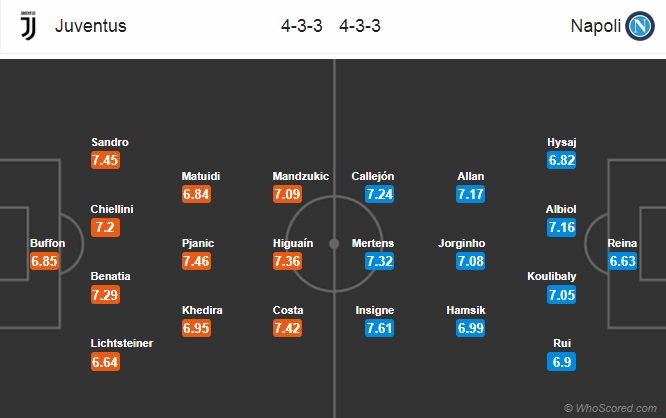Click Rui's 6.9 rating badge
This screenshot has height=418, width=666.
(x=562, y=362)
